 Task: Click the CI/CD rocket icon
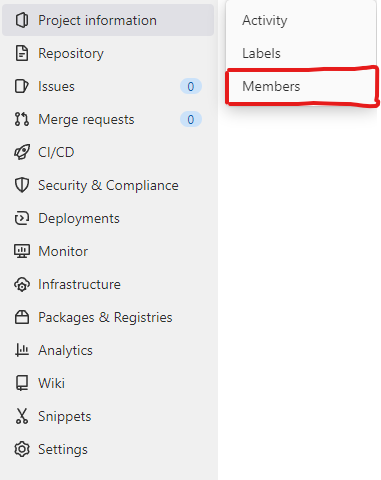(22, 152)
